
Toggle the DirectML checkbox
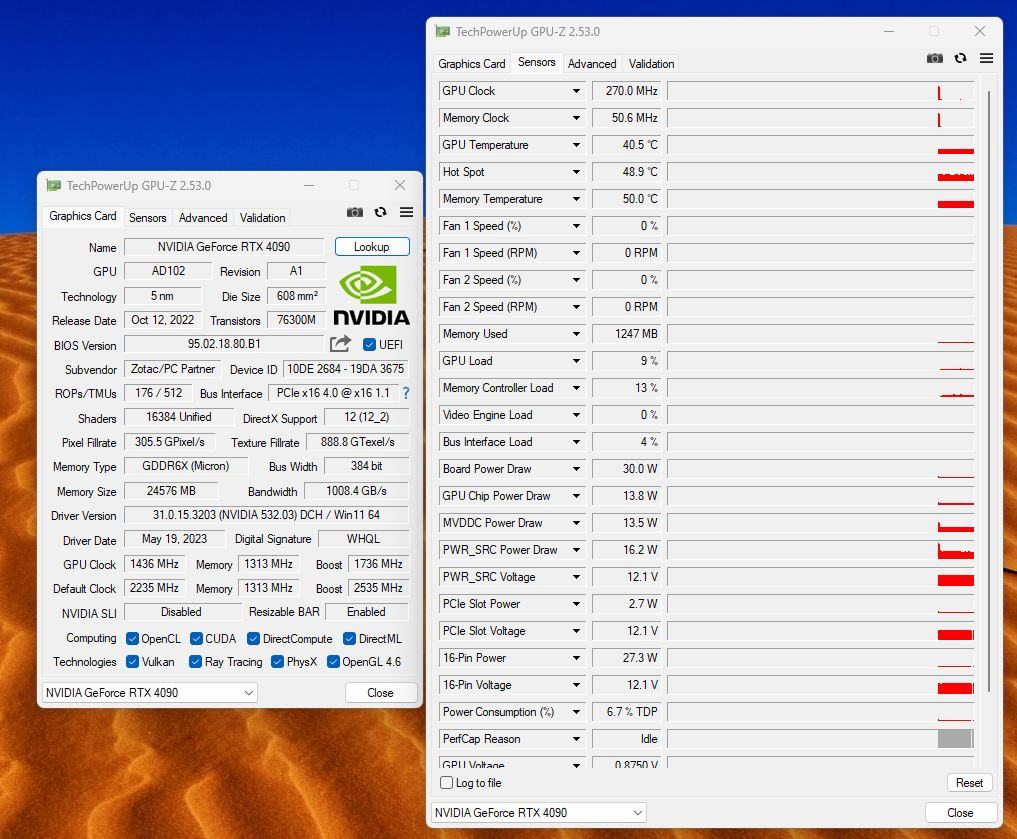(x=349, y=639)
